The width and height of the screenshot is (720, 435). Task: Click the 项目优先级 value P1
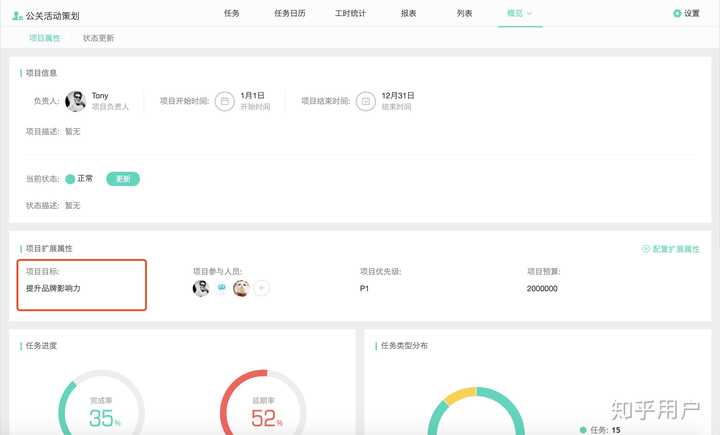tap(364, 288)
